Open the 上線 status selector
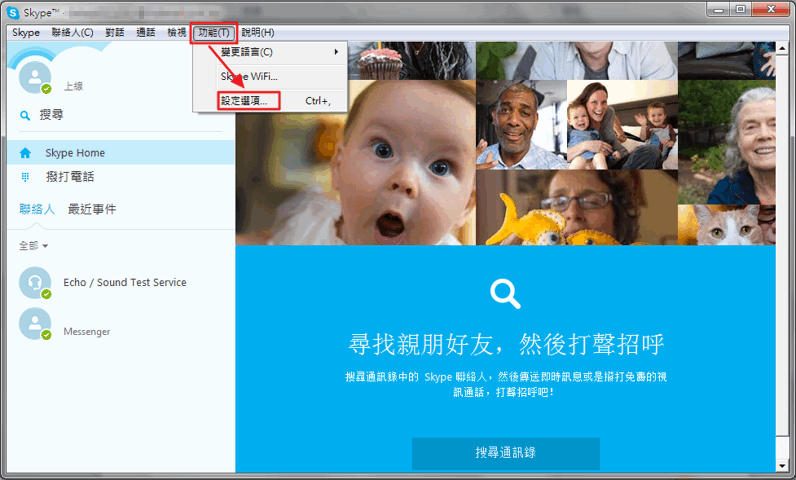This screenshot has width=796, height=480. coord(73,86)
